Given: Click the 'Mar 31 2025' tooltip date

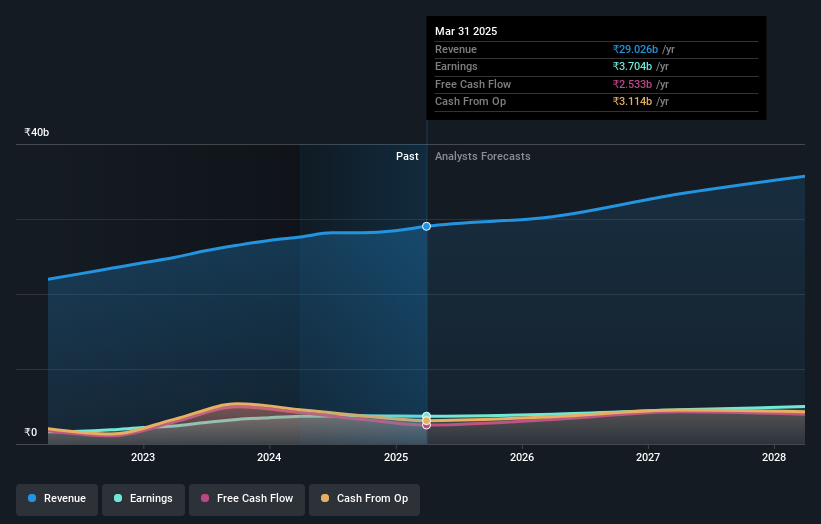Looking at the screenshot, I should [466, 31].
